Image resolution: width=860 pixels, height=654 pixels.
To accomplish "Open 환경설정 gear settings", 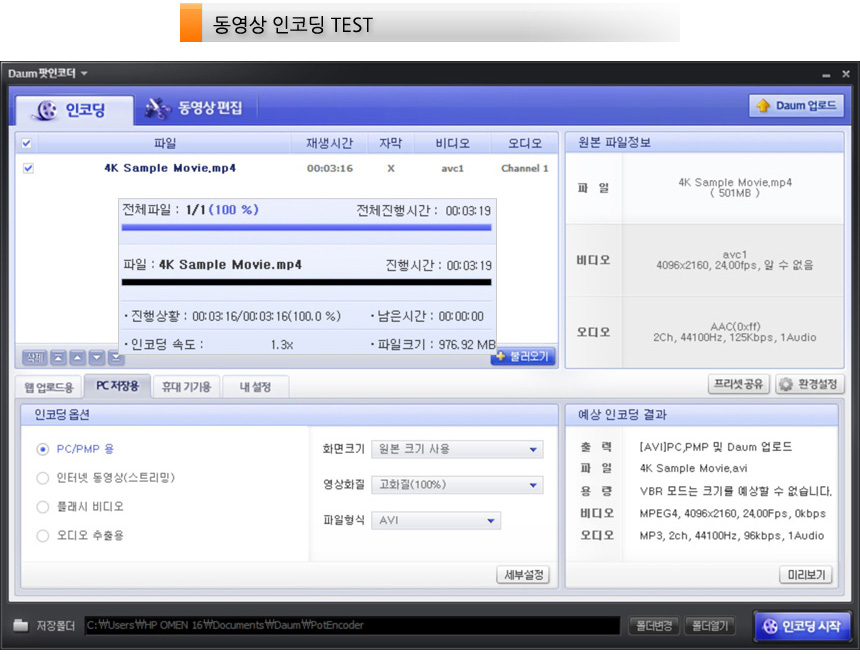I will pos(809,385).
